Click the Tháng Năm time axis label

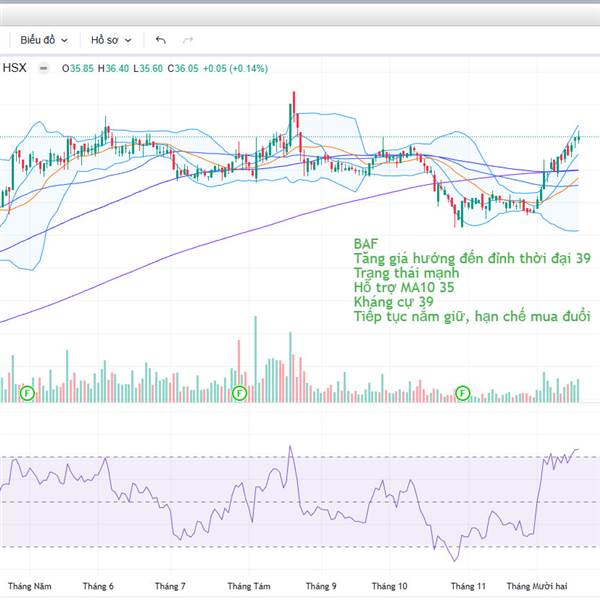[x=29, y=586]
